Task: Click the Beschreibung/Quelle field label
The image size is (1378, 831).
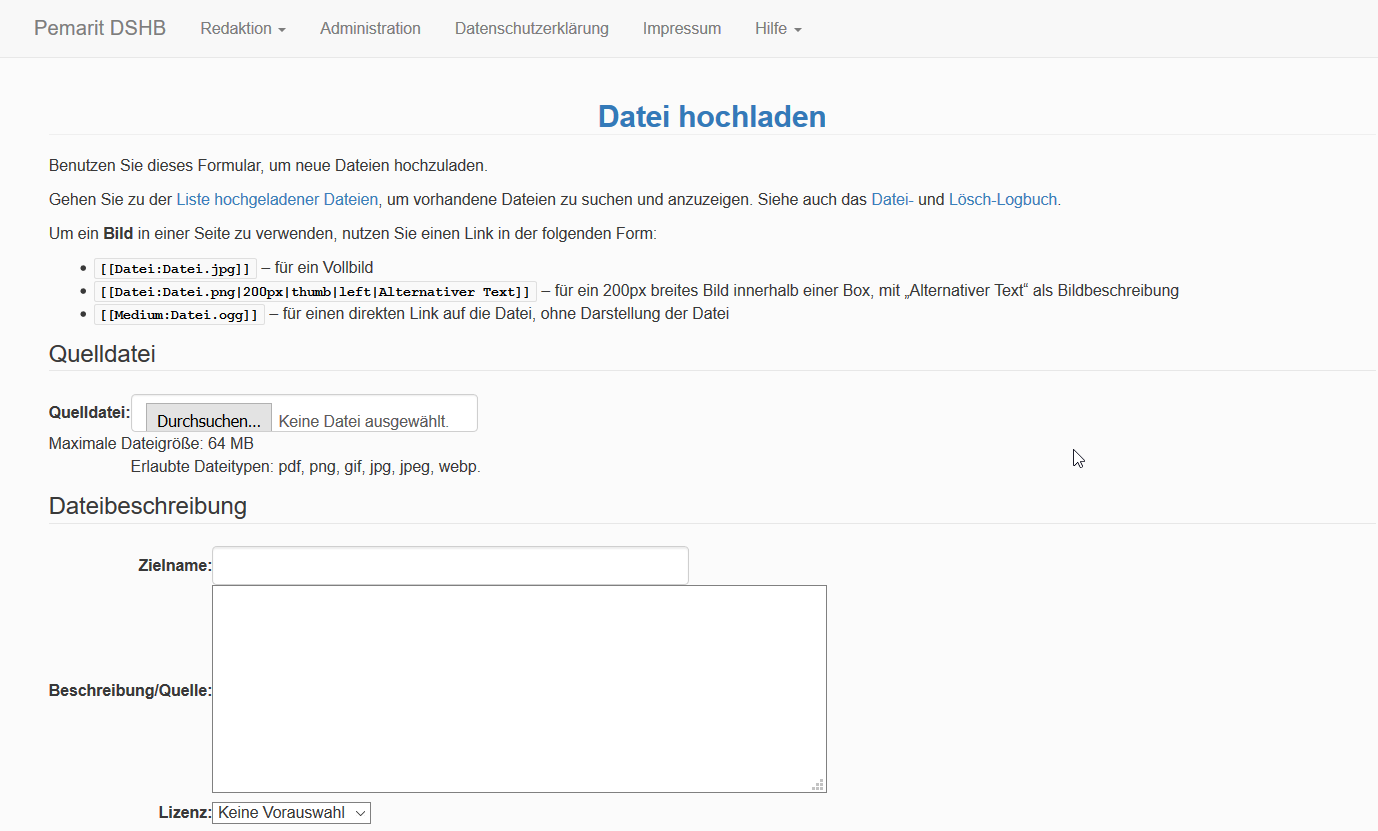Action: (130, 690)
